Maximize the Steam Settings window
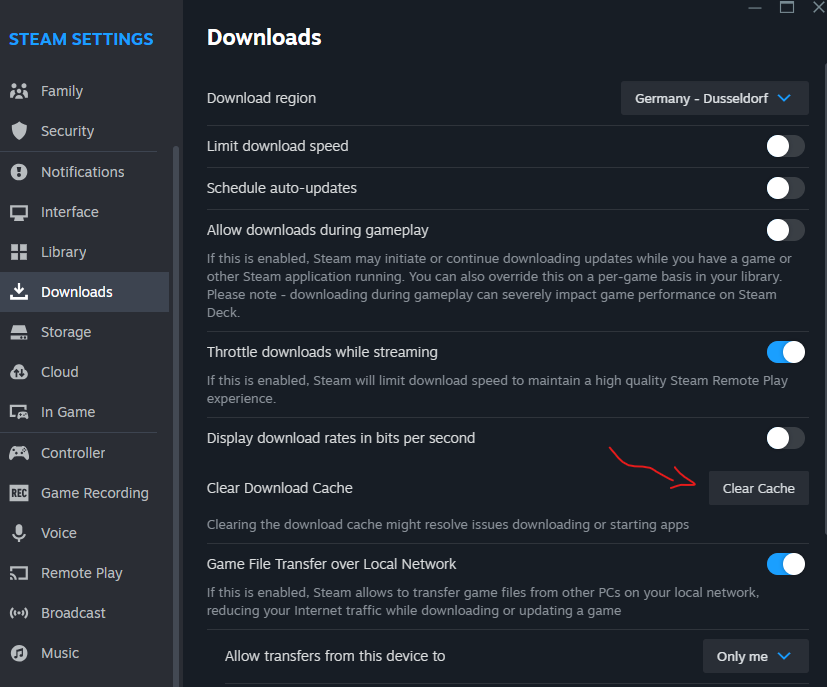 point(787,7)
